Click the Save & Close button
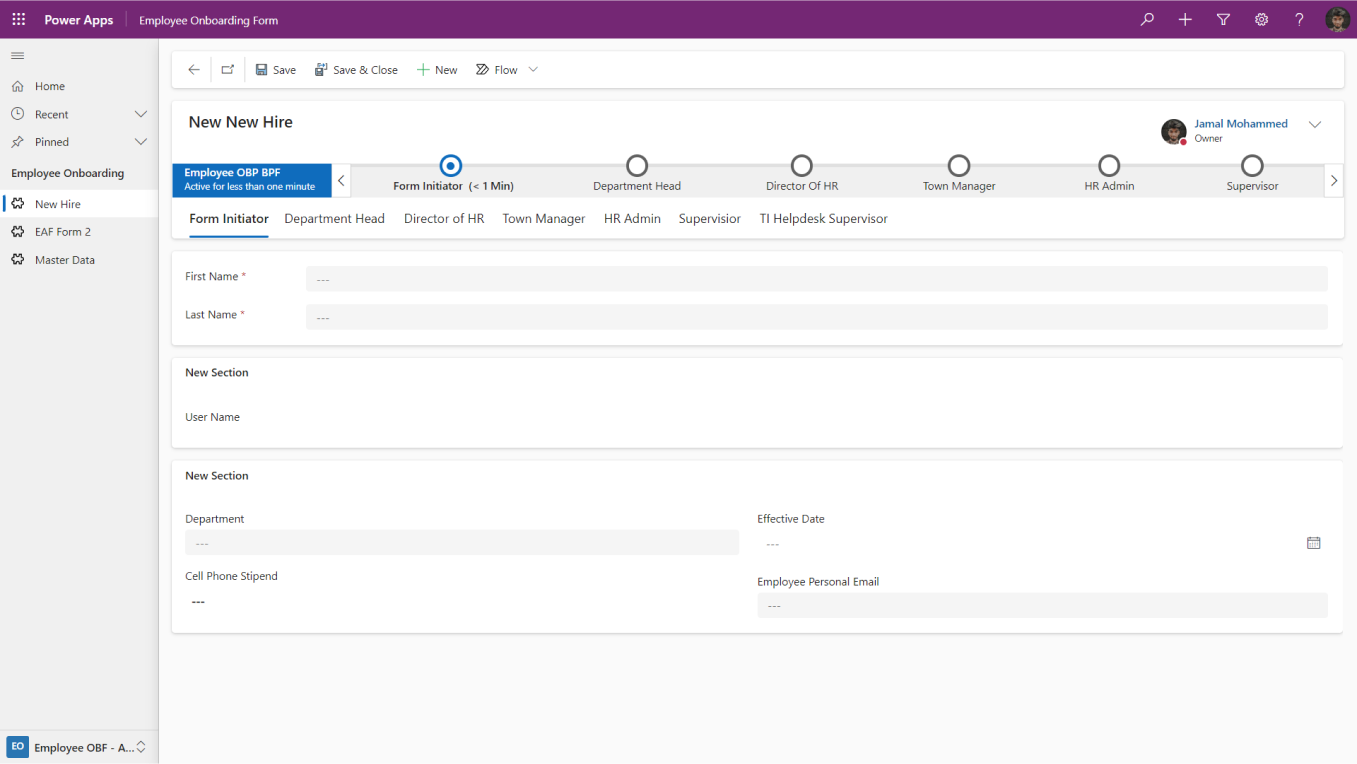1357x764 pixels. click(356, 69)
